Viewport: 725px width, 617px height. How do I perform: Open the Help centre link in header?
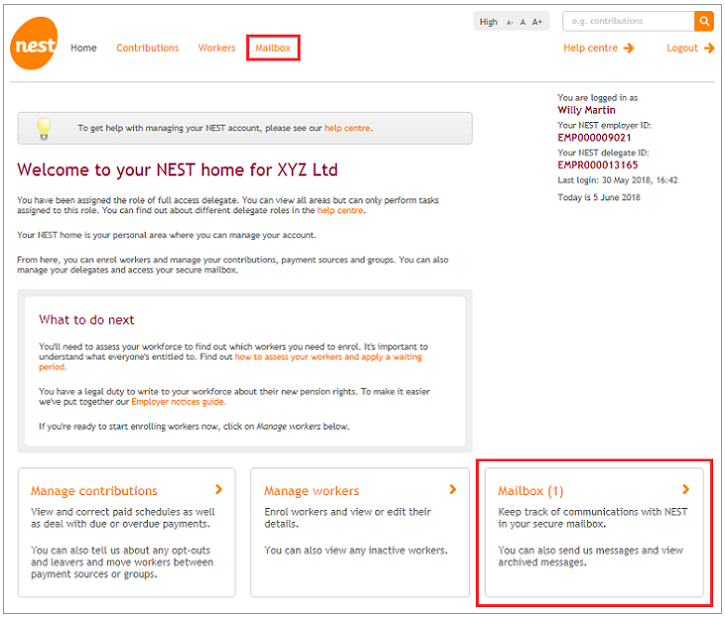[x=590, y=48]
